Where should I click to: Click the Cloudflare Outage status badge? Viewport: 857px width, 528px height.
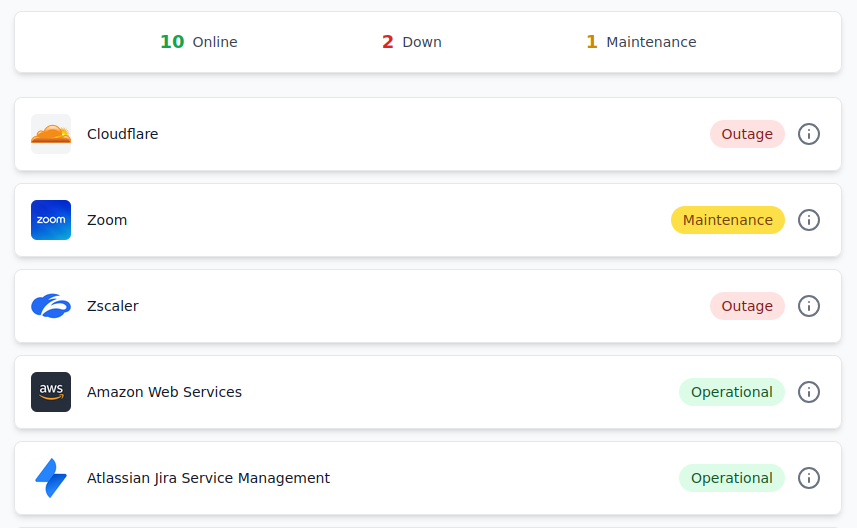747,134
